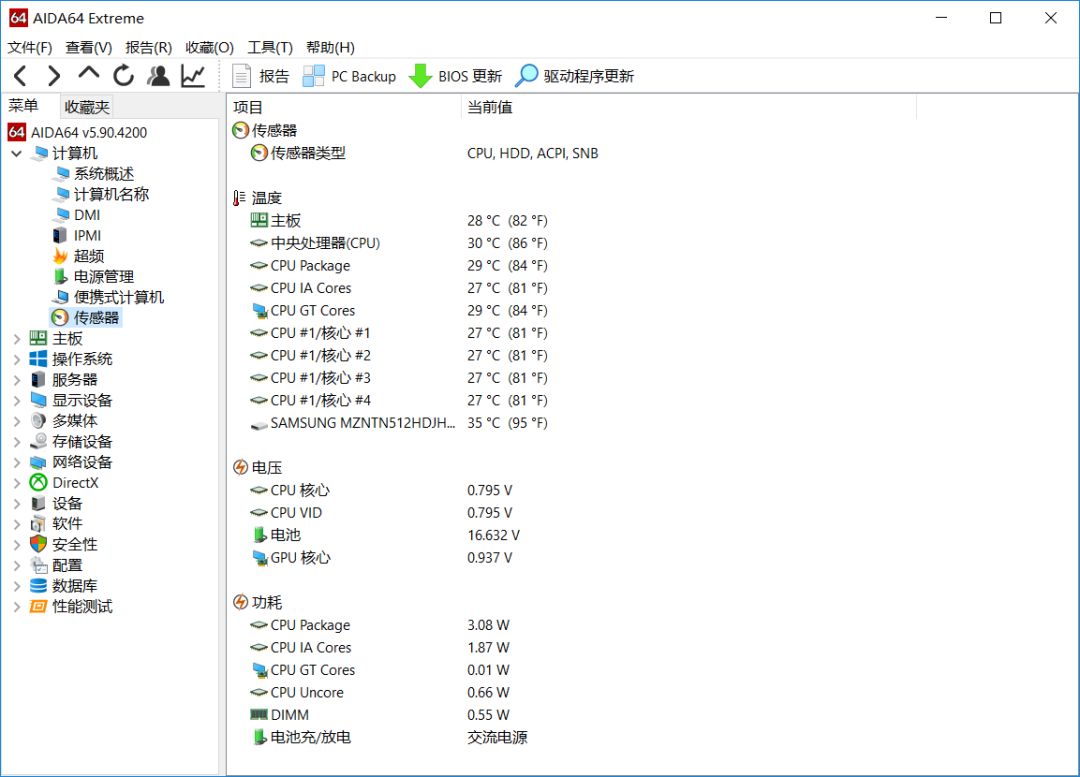Viewport: 1080px width, 777px height.
Task: Click the up navigation arrow icon
Action: [x=88, y=75]
